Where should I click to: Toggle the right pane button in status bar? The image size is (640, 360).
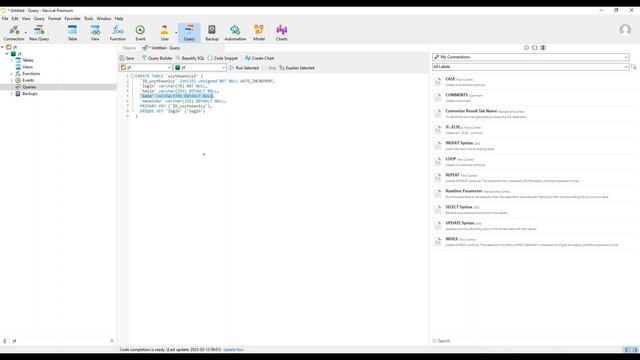[x=635, y=350]
